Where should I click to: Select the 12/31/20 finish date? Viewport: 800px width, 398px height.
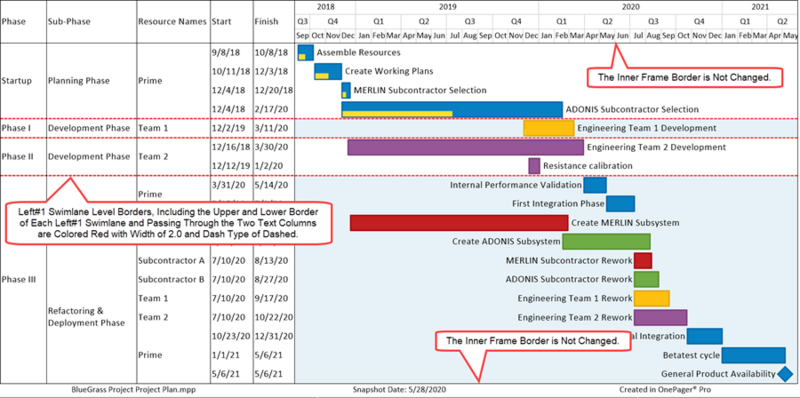pos(273,336)
